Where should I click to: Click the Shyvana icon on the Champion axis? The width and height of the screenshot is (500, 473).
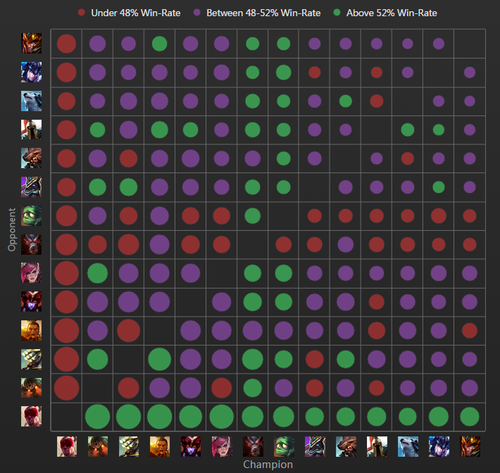click(x=191, y=447)
